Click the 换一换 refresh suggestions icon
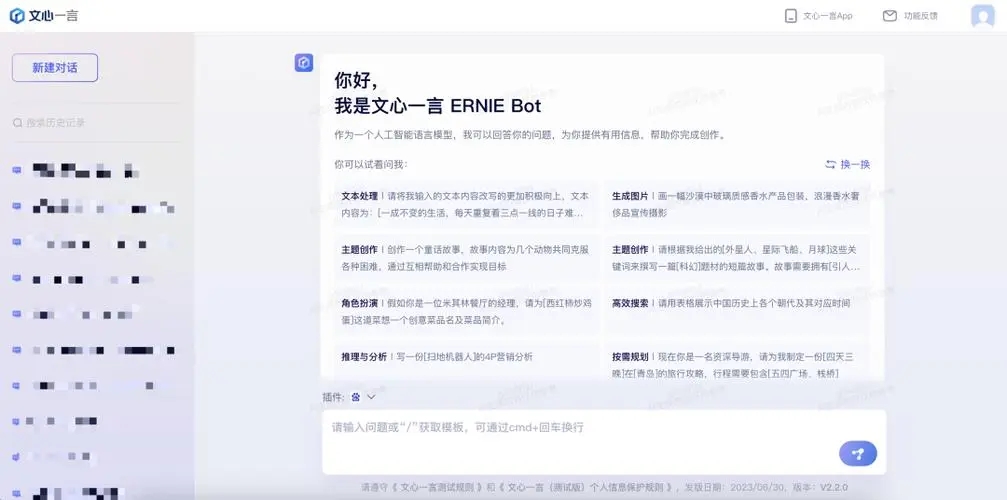 point(830,164)
